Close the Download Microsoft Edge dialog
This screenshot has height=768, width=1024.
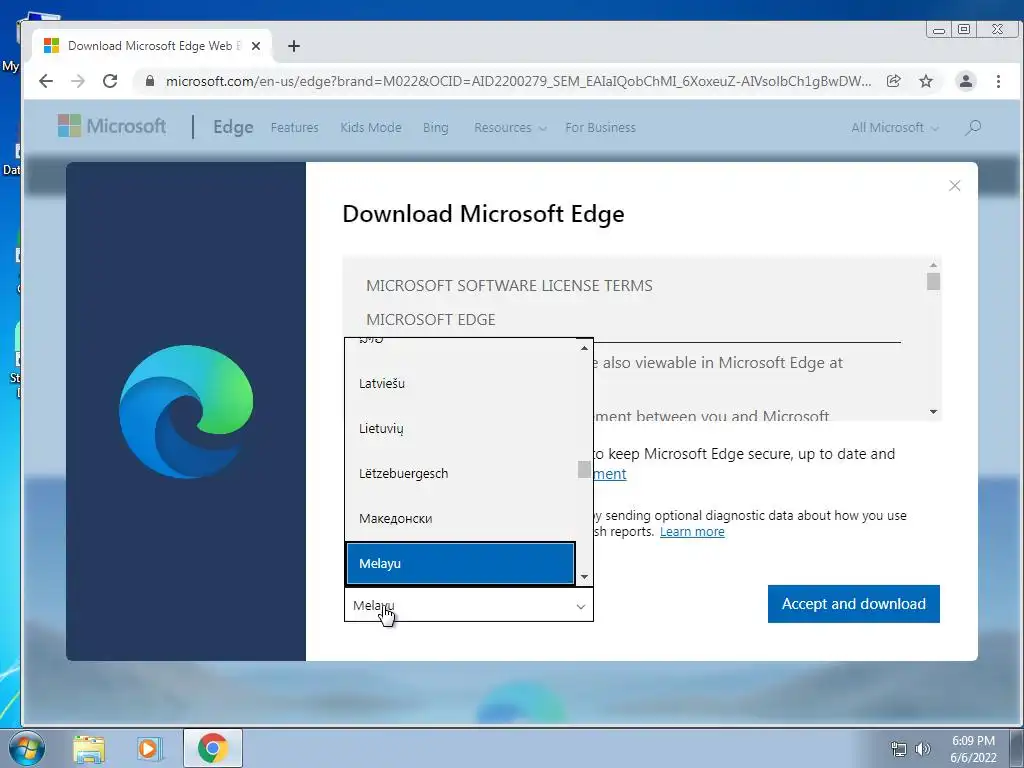coord(954,185)
